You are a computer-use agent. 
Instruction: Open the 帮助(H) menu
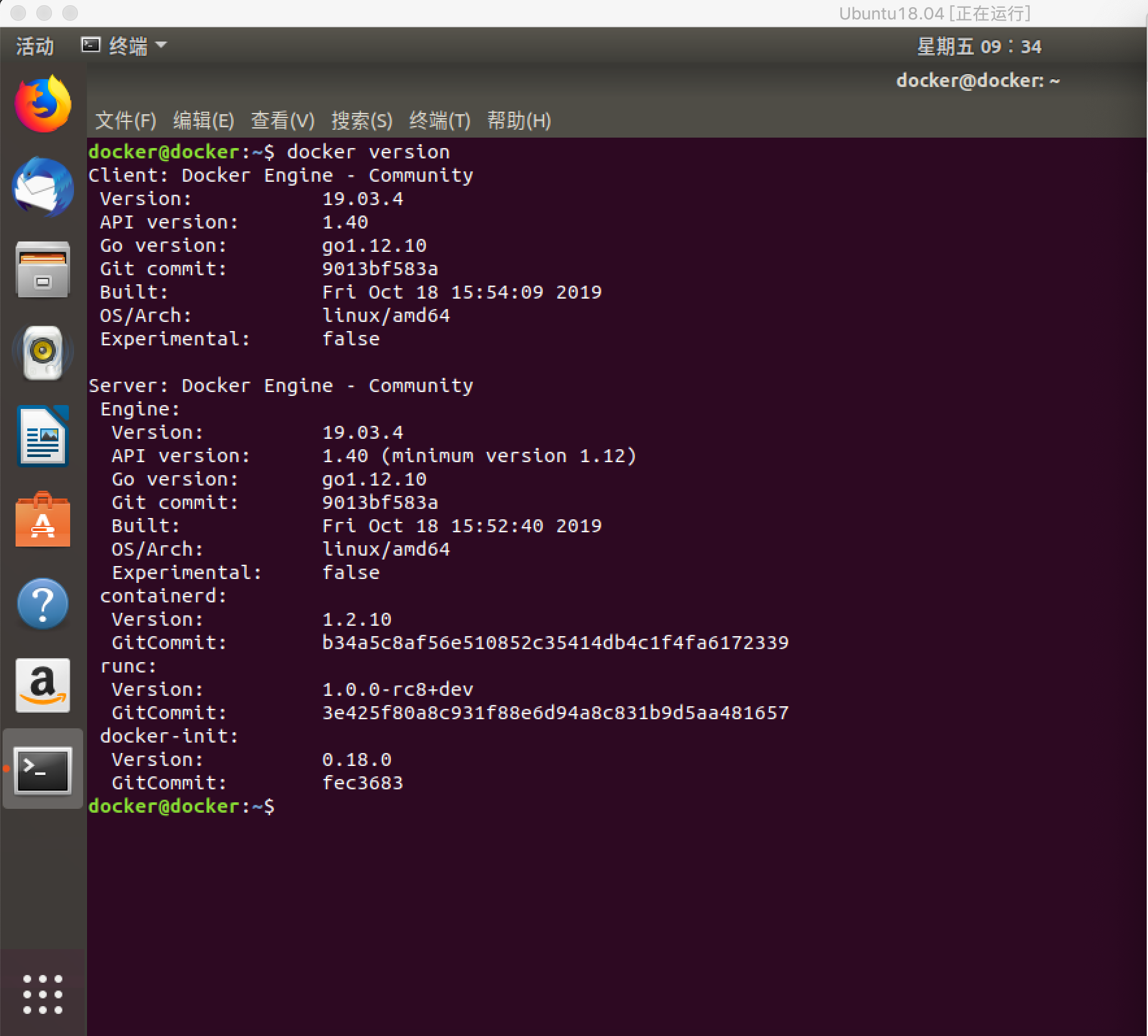pos(519,121)
